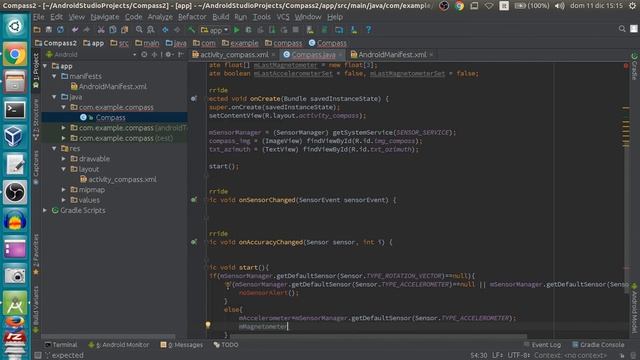
Task: Click the Debug app icon
Action: (x=248, y=30)
